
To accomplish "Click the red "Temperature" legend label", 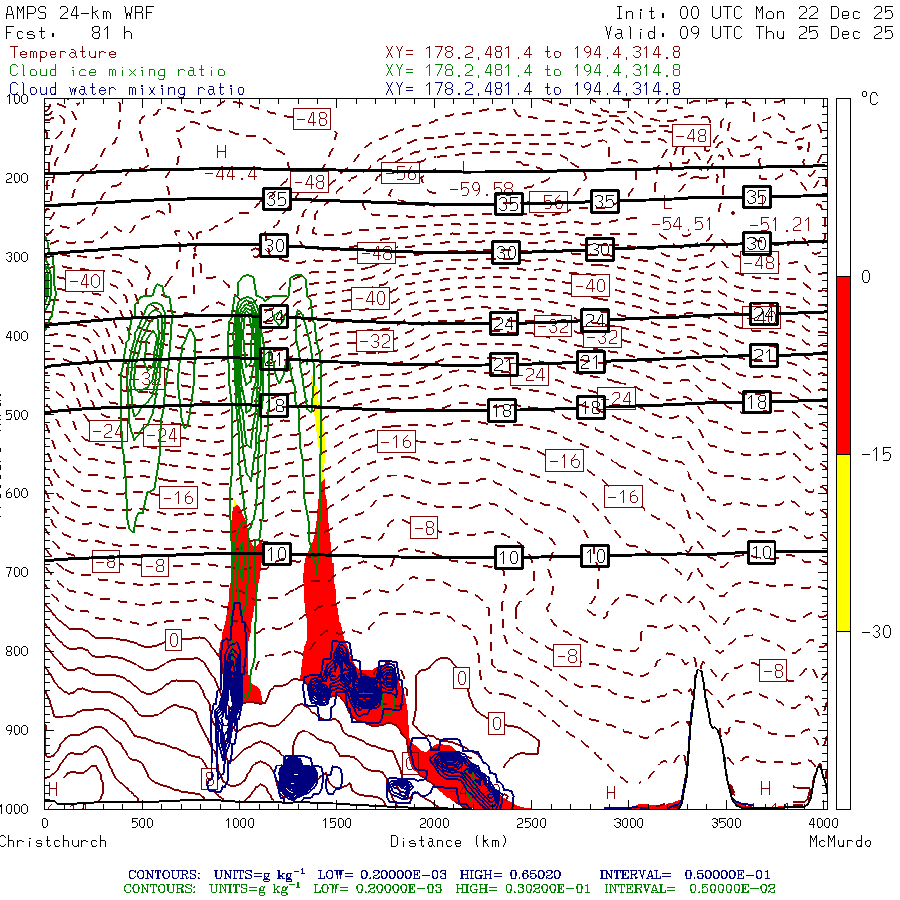I will [x=63, y=53].
